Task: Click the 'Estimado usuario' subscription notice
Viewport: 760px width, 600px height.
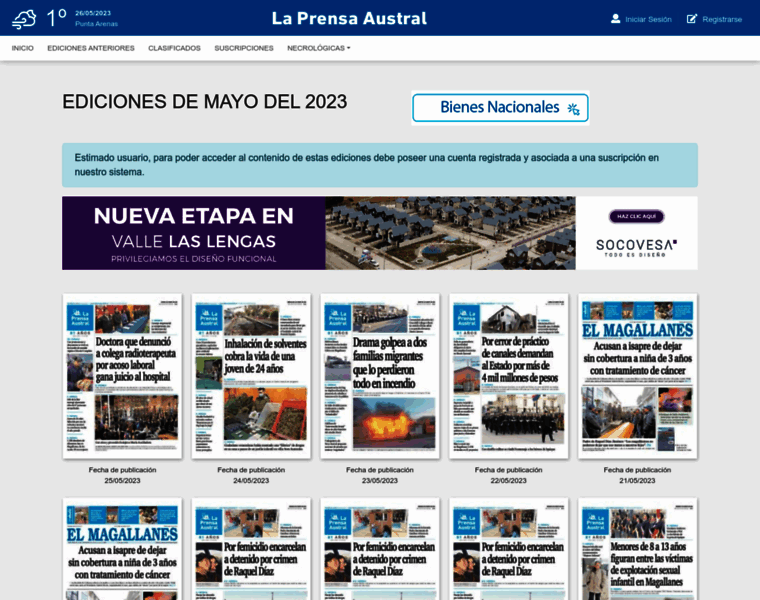Action: pyautogui.click(x=380, y=165)
